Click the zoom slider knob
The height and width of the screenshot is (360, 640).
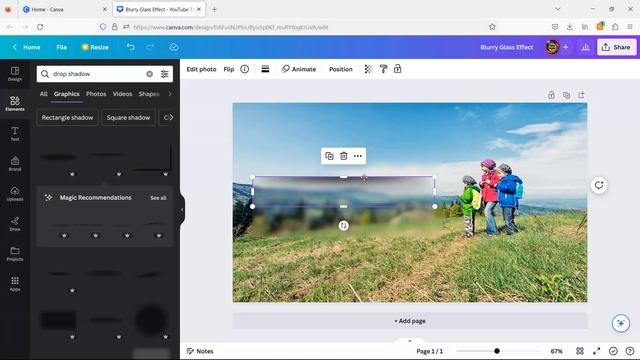497,351
